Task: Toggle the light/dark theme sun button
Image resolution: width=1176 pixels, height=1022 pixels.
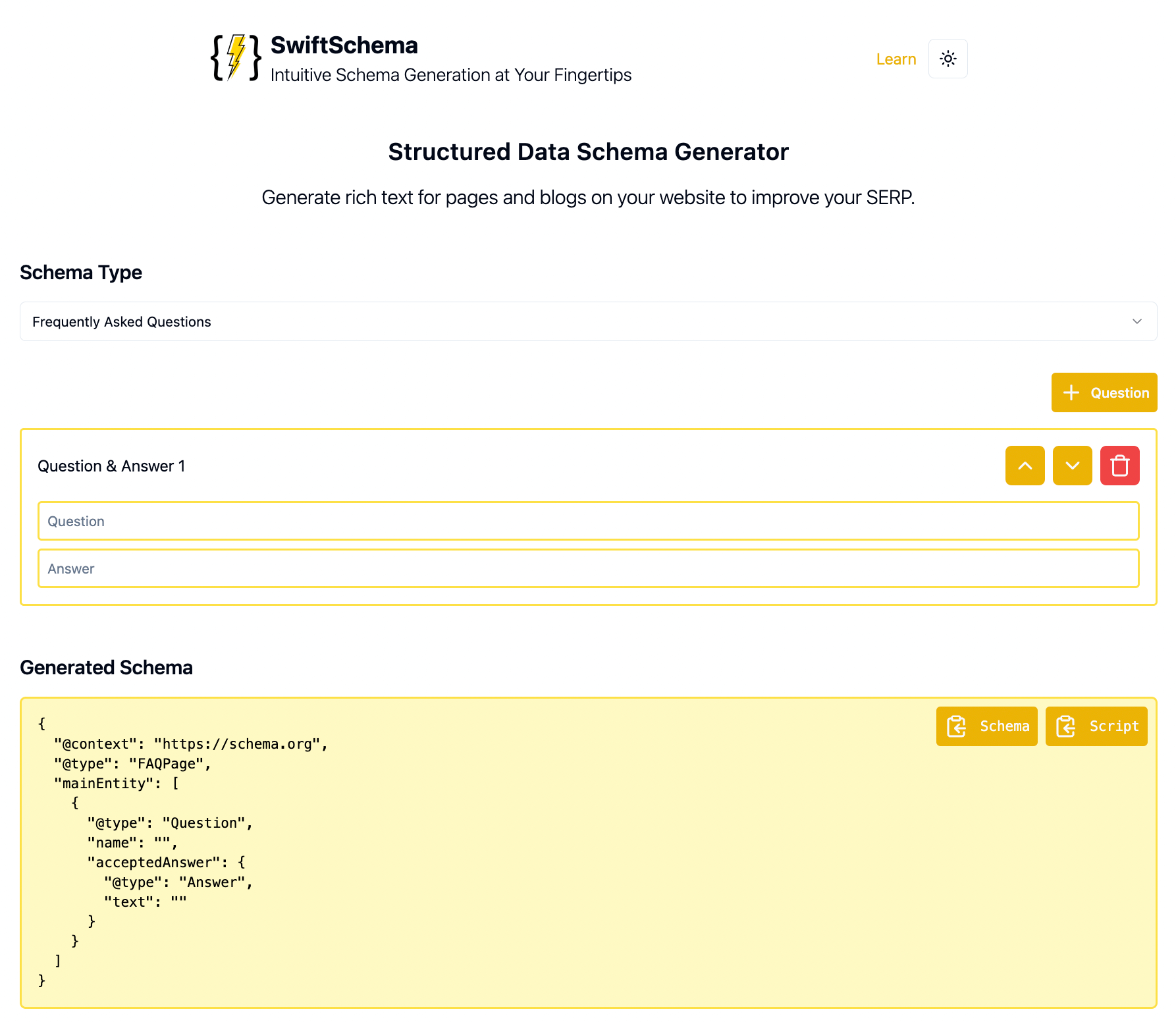Action: pyautogui.click(x=948, y=59)
